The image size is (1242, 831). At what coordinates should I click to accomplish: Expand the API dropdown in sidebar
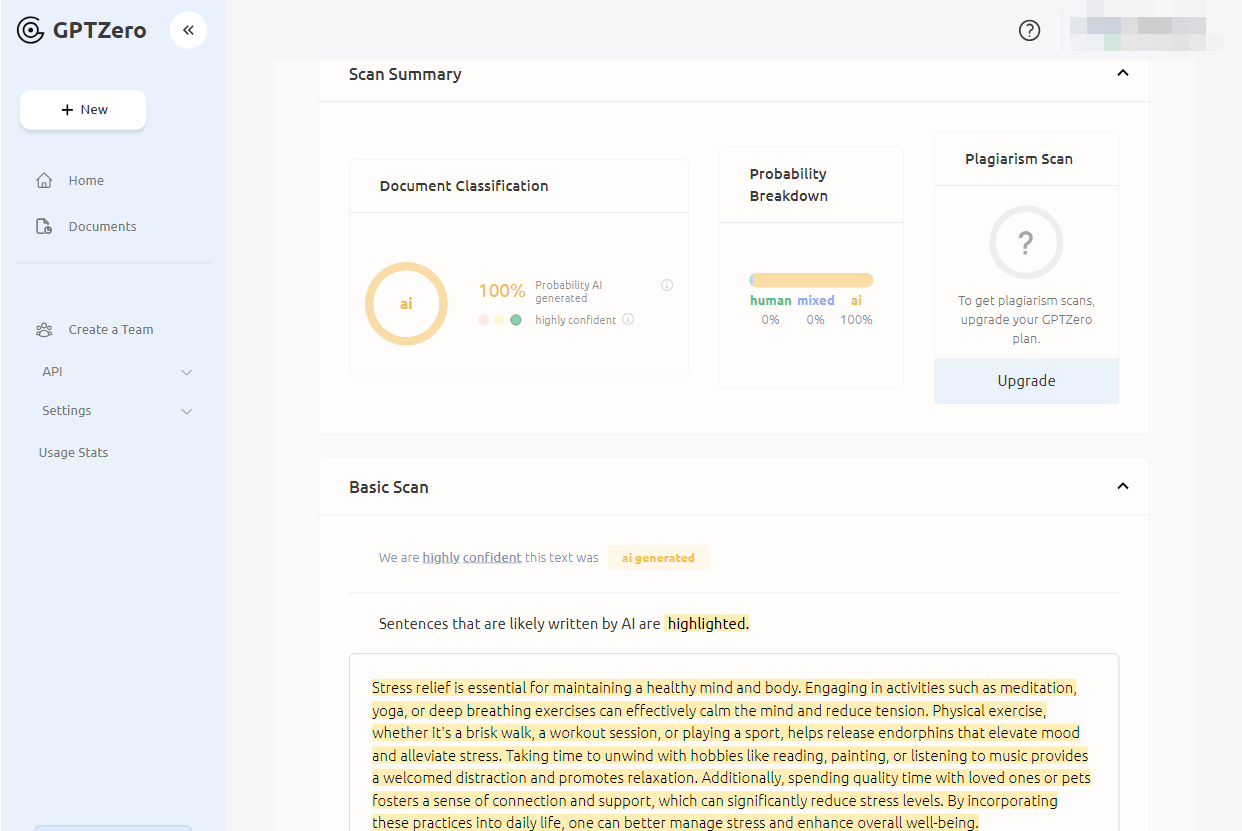pyautogui.click(x=186, y=372)
